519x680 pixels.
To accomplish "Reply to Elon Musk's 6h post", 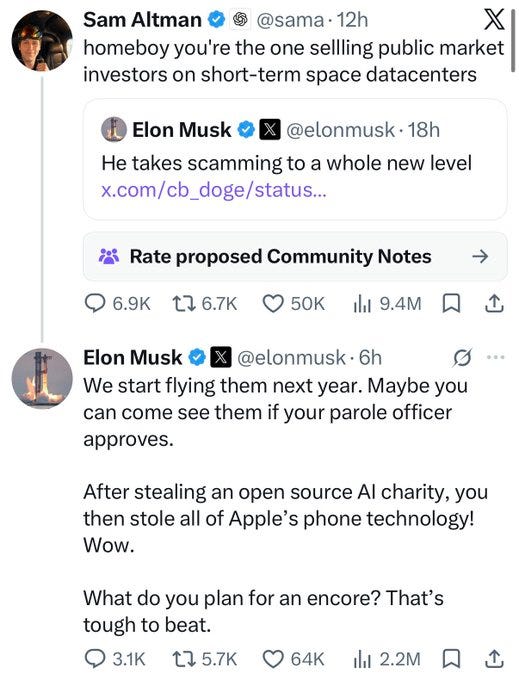I will pos(114,659).
